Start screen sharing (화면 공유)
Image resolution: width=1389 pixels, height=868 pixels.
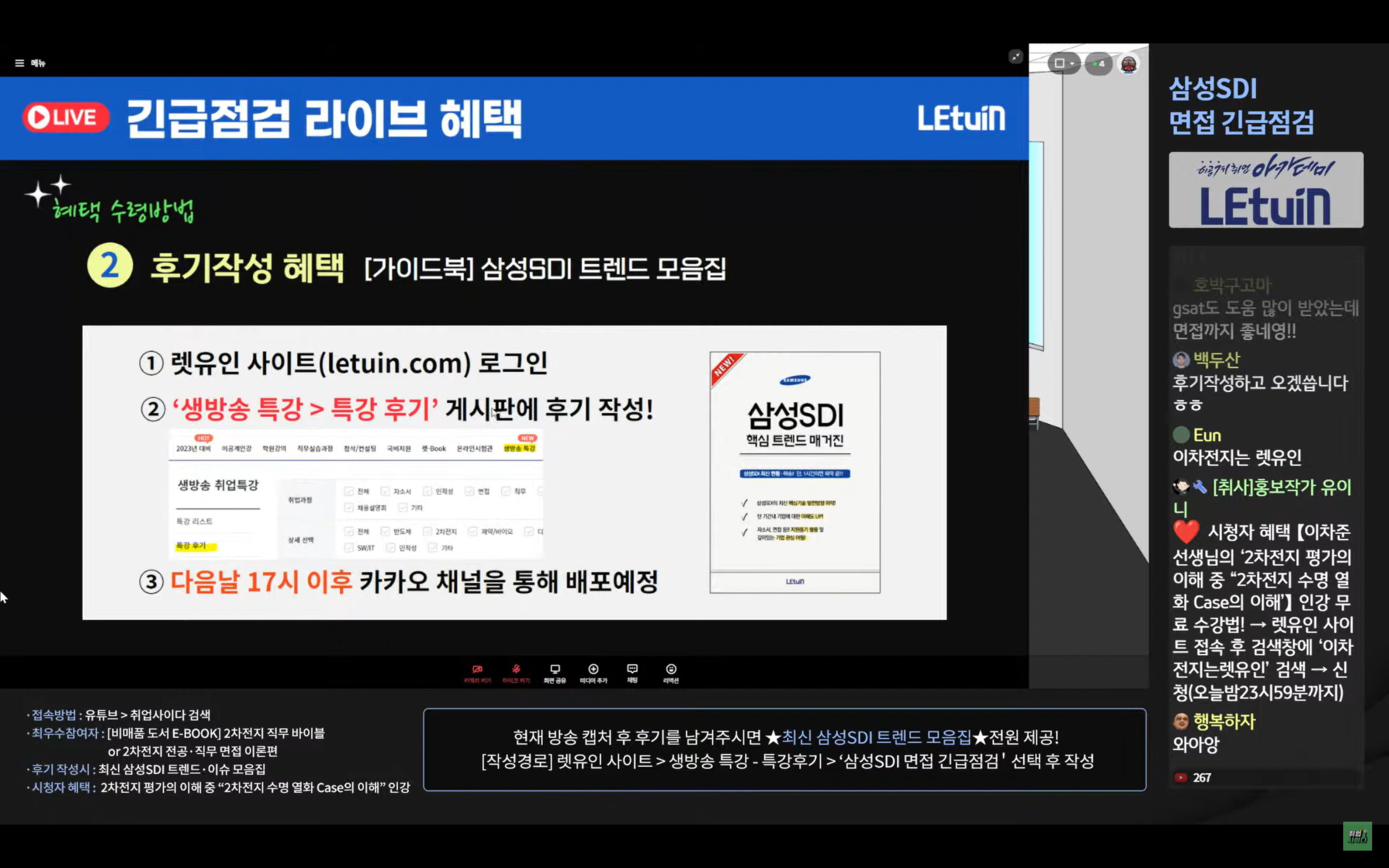555,670
